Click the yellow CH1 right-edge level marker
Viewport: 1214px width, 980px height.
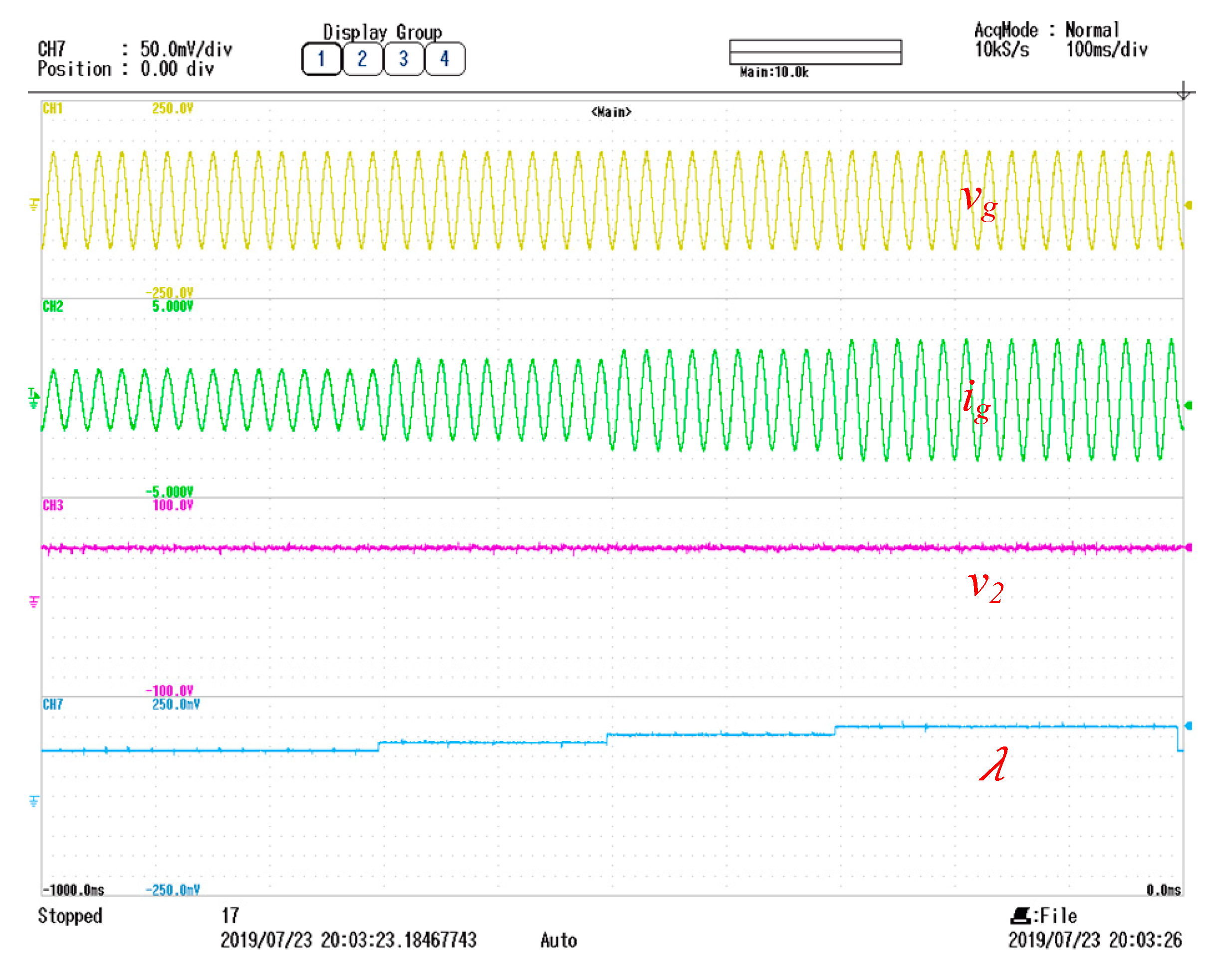pyautogui.click(x=1189, y=205)
